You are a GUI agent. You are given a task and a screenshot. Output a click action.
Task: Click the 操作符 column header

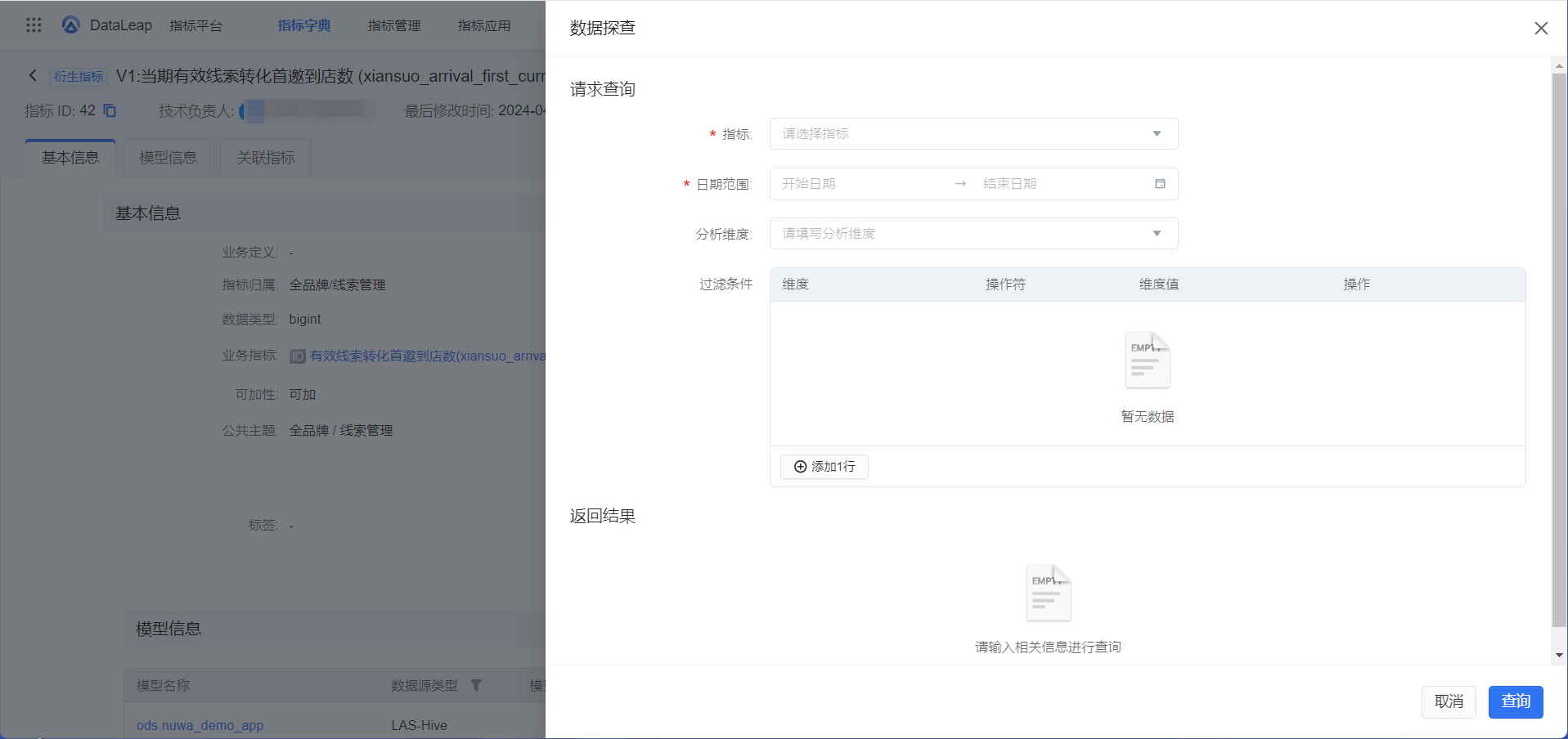1005,284
